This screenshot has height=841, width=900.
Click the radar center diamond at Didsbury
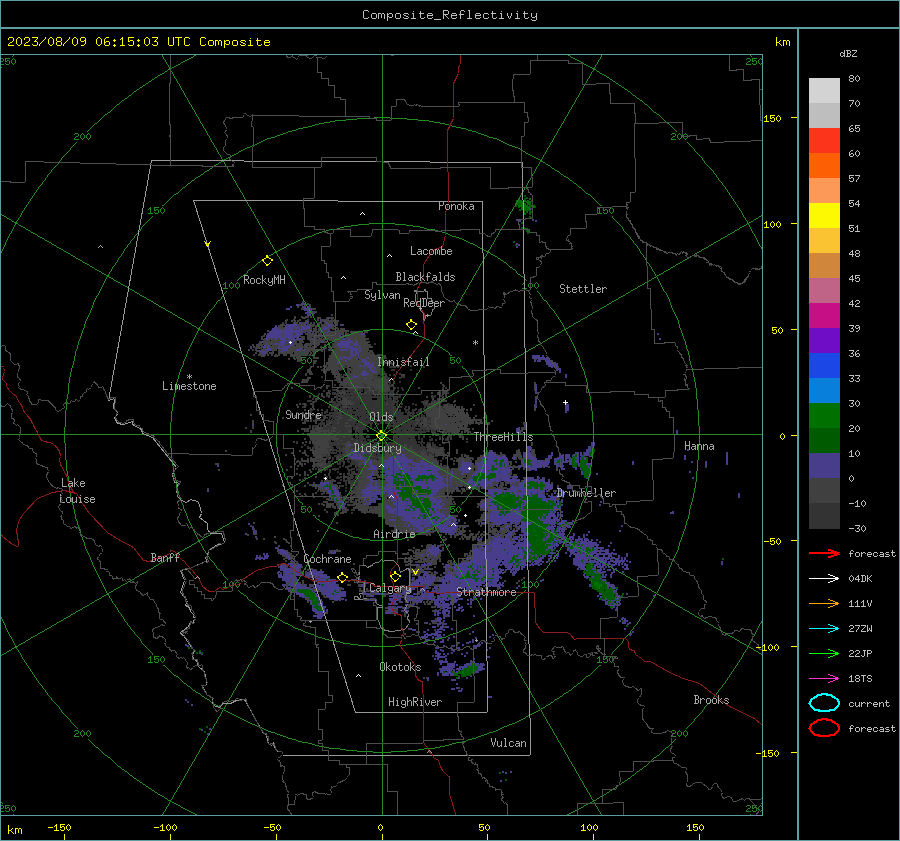(x=381, y=436)
